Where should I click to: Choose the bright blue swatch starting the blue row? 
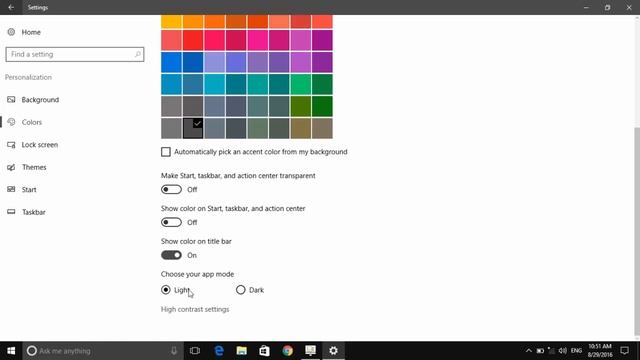coord(171,62)
